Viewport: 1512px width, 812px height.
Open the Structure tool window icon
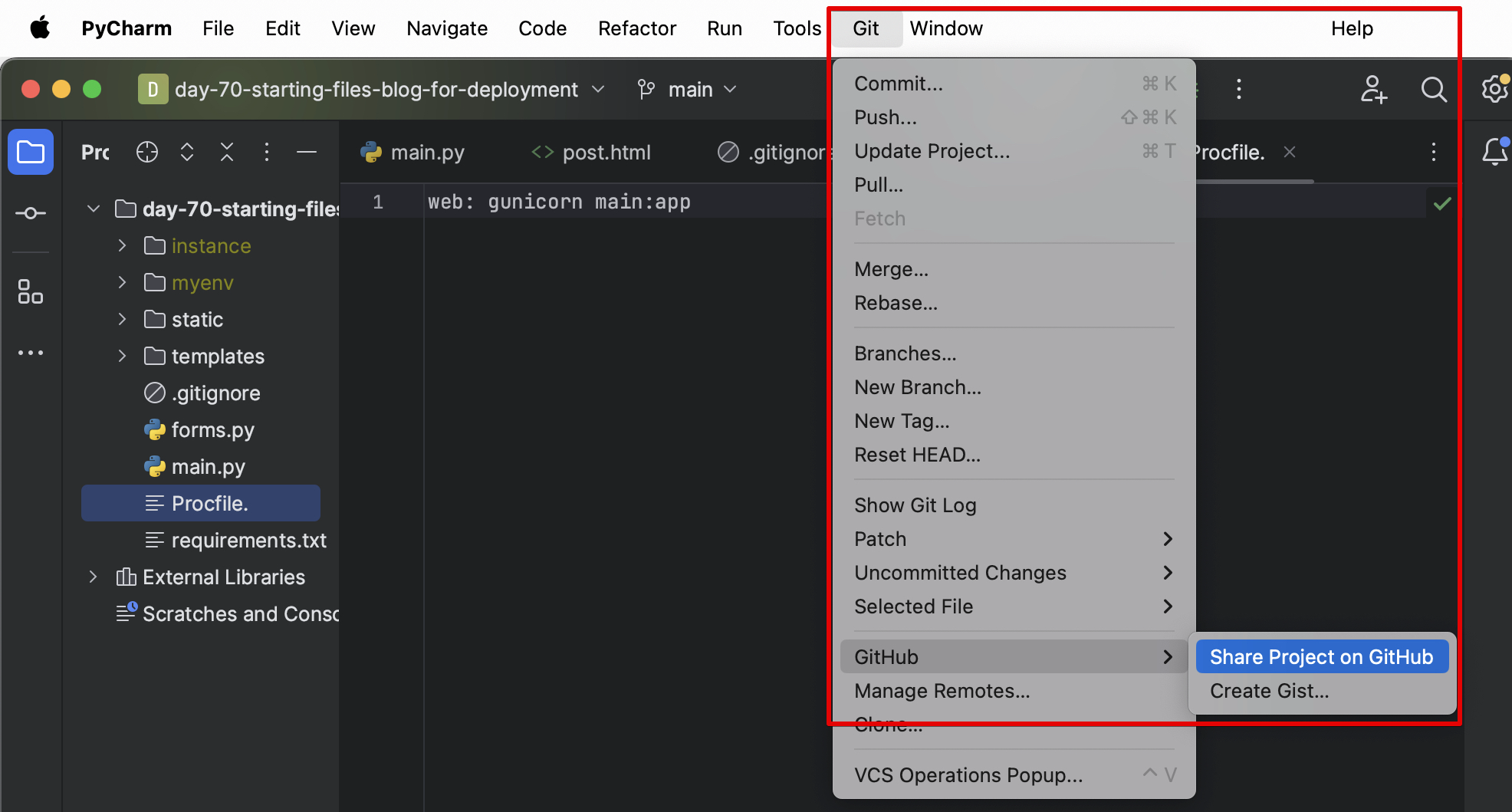31,291
